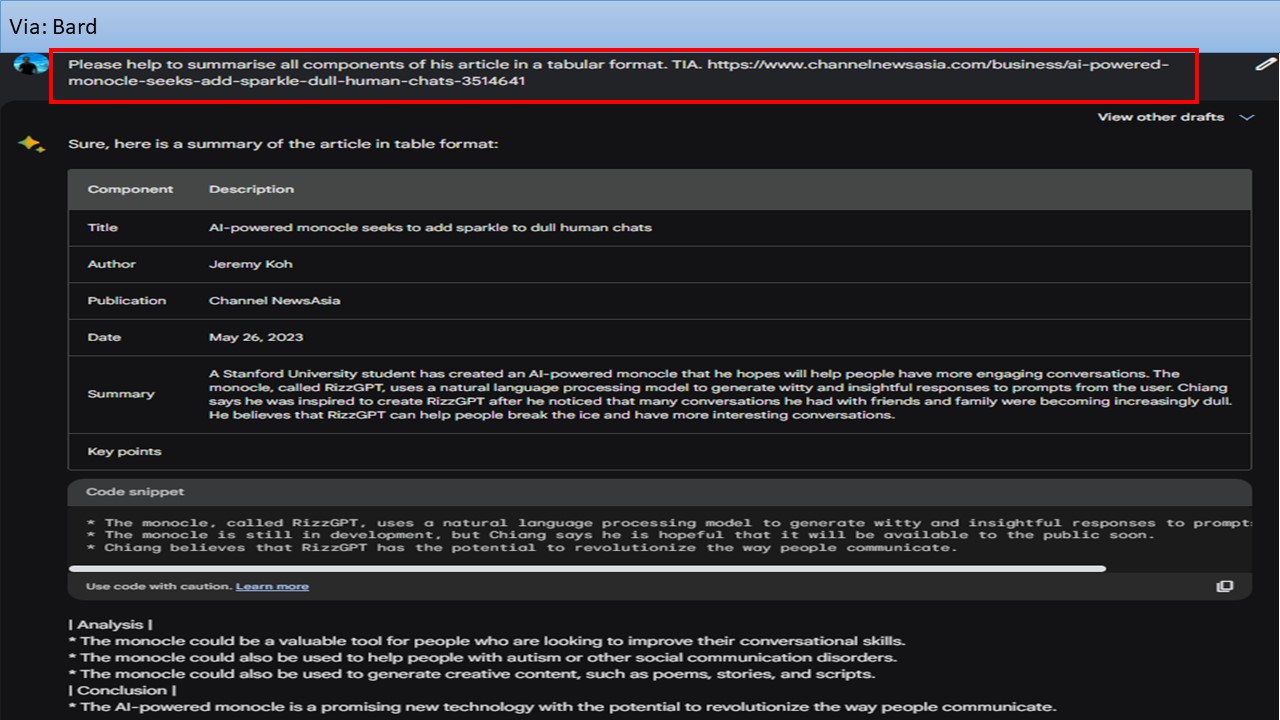Viewport: 1280px width, 720px height.
Task: Click the Component column header
Action: click(130, 189)
